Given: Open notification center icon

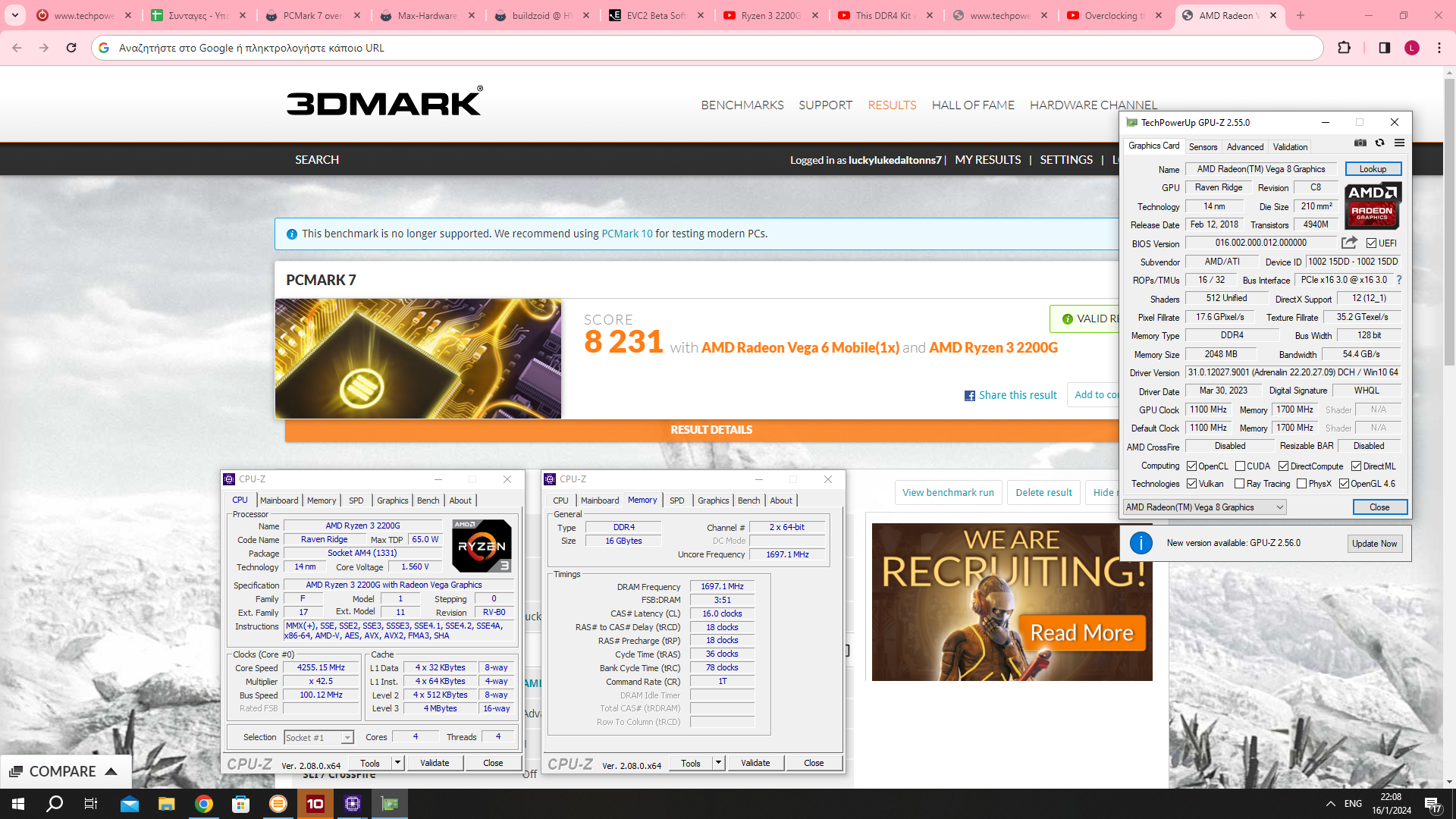Looking at the screenshot, I should click(x=1432, y=805).
